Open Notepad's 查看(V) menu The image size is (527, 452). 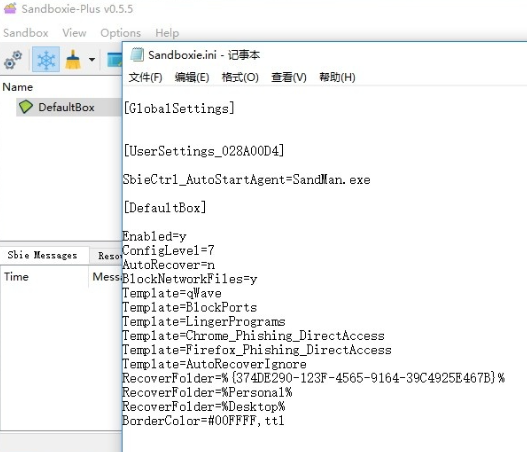coord(289,77)
